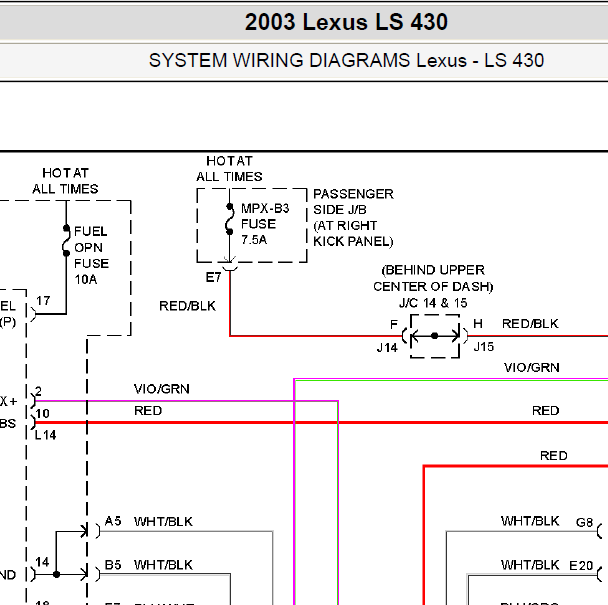Click the splice dot beside pin 14

(56, 574)
